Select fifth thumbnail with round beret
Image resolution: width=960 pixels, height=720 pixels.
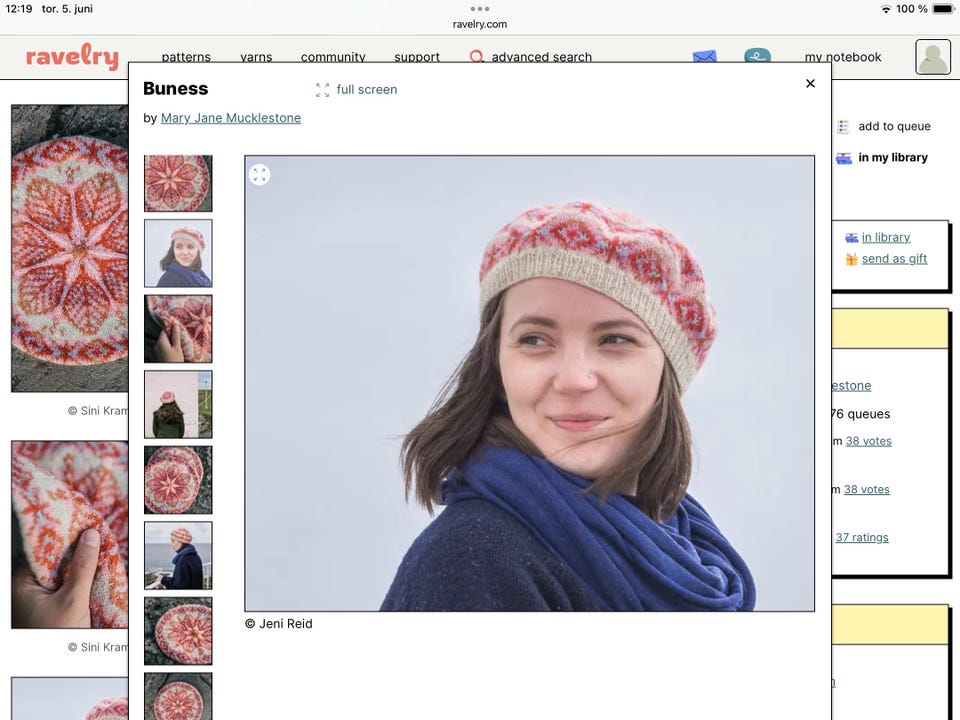[178, 479]
